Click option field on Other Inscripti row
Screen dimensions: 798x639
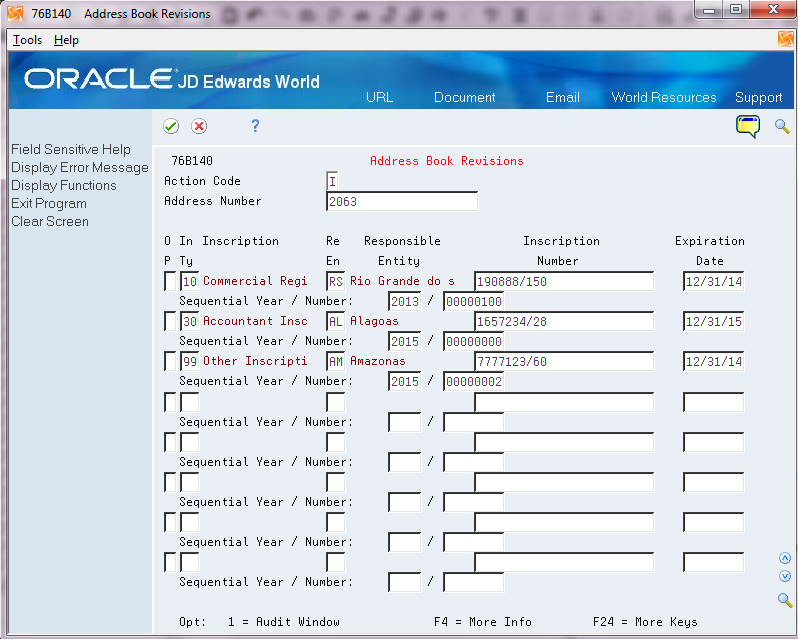(170, 362)
